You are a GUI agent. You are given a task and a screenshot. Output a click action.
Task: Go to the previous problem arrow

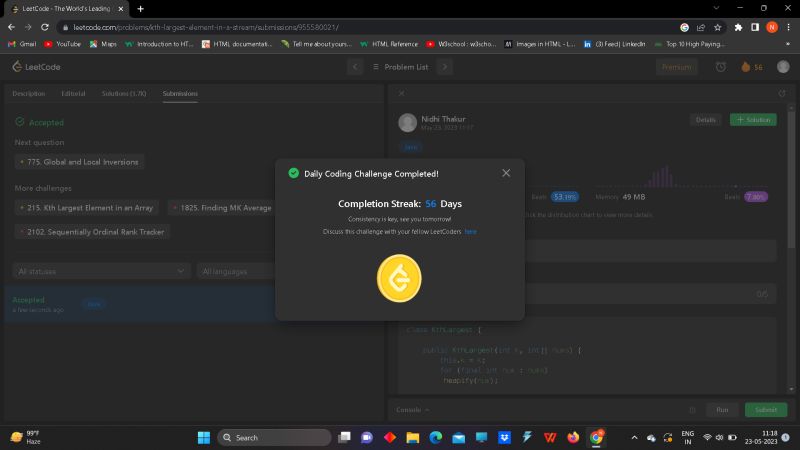tap(355, 67)
